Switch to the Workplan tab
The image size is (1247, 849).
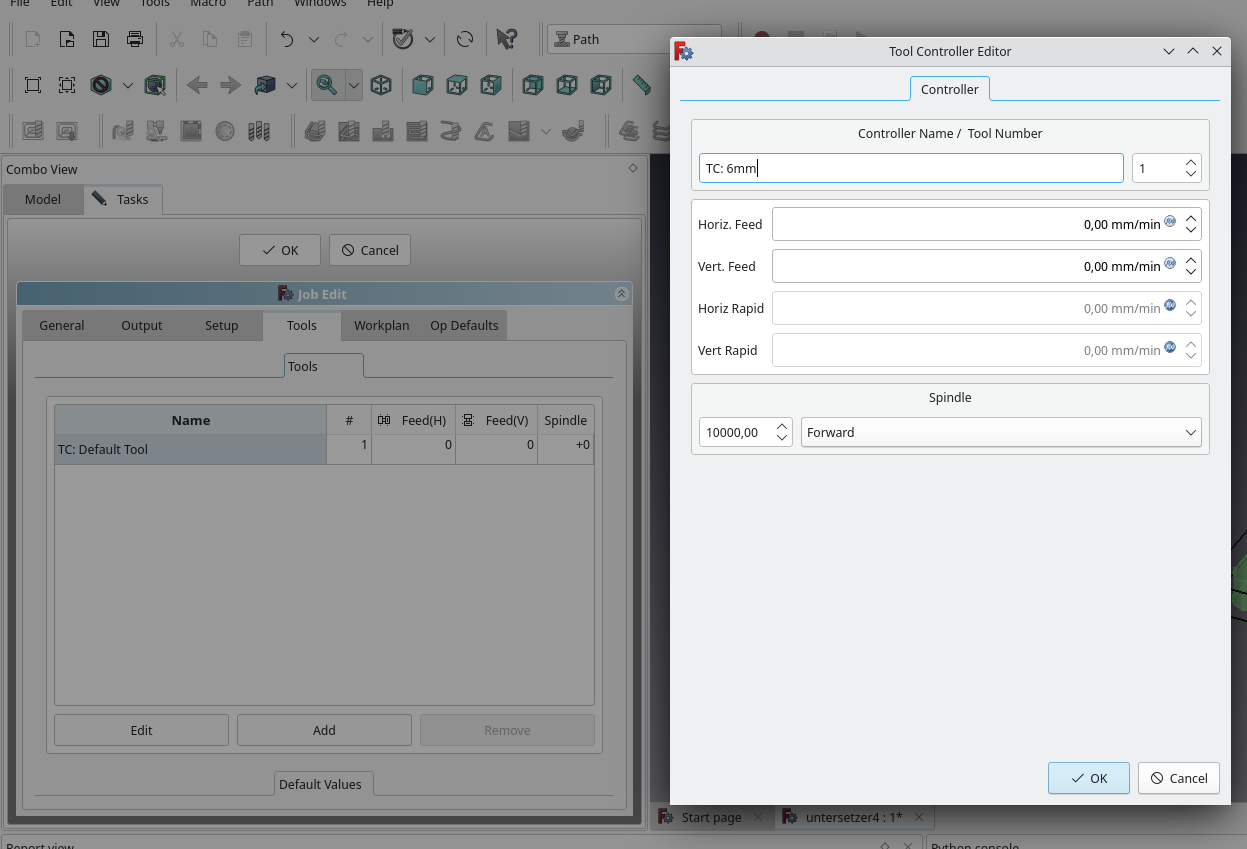(x=381, y=325)
